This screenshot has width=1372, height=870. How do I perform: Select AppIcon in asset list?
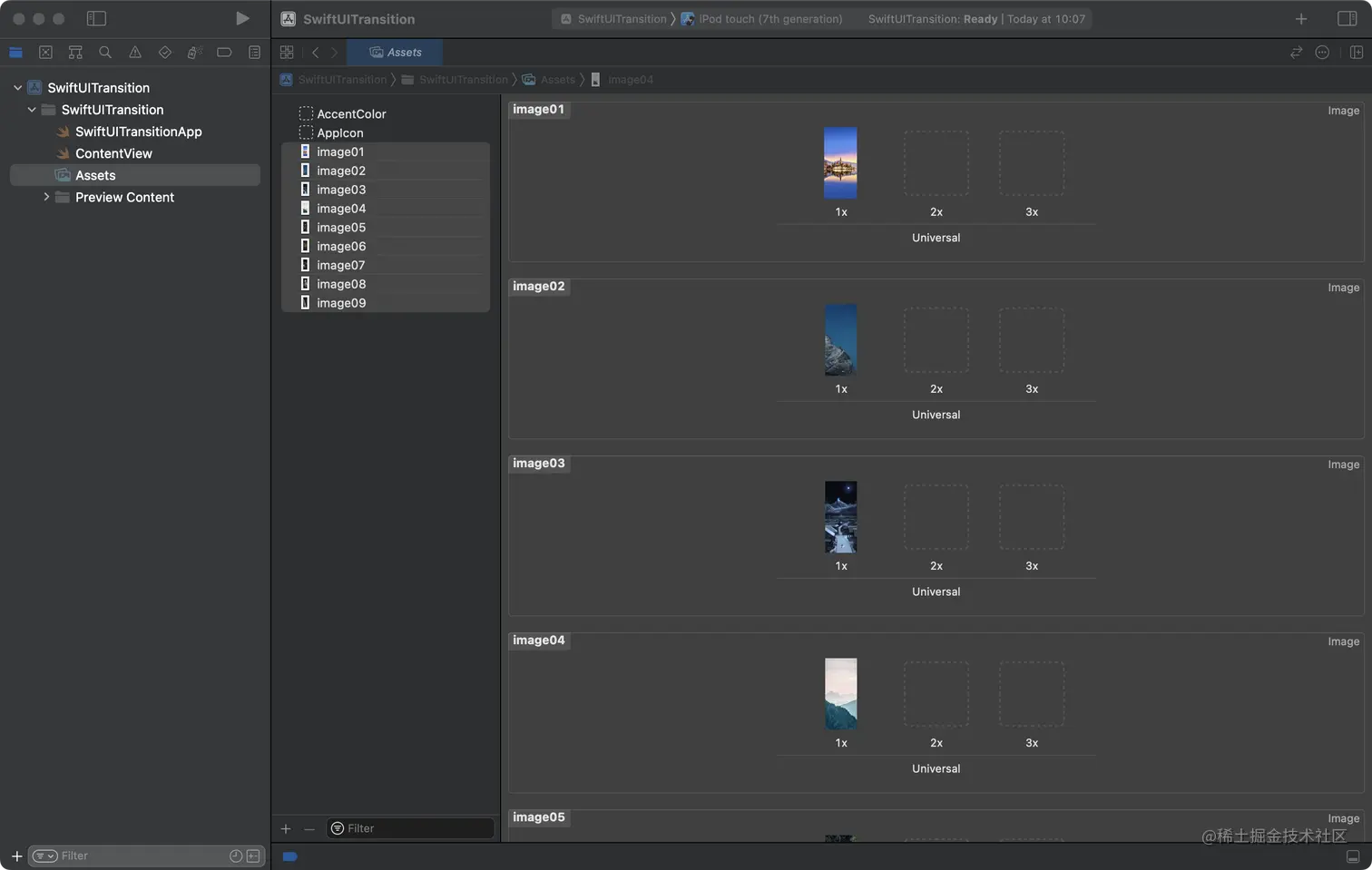click(x=339, y=133)
